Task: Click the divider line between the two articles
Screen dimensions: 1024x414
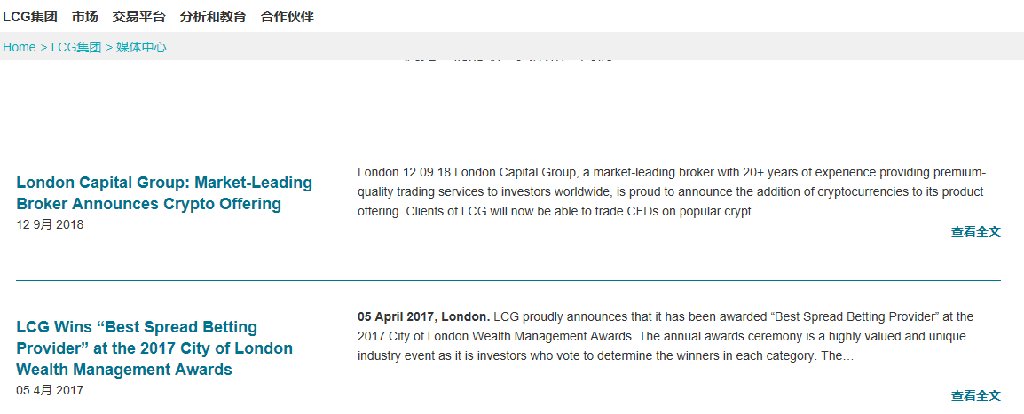Action: (508, 280)
